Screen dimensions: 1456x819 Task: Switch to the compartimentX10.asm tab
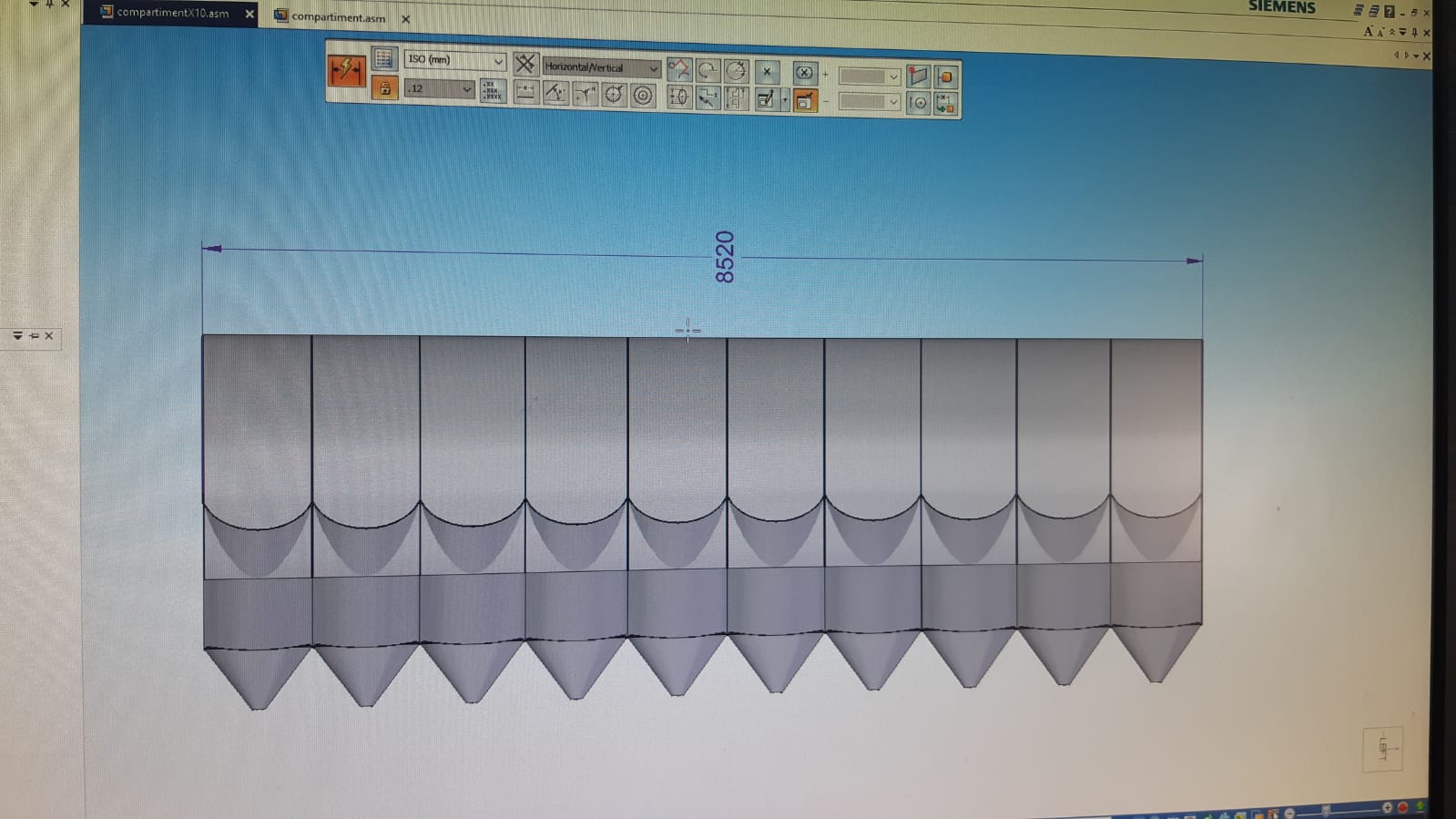point(172,13)
